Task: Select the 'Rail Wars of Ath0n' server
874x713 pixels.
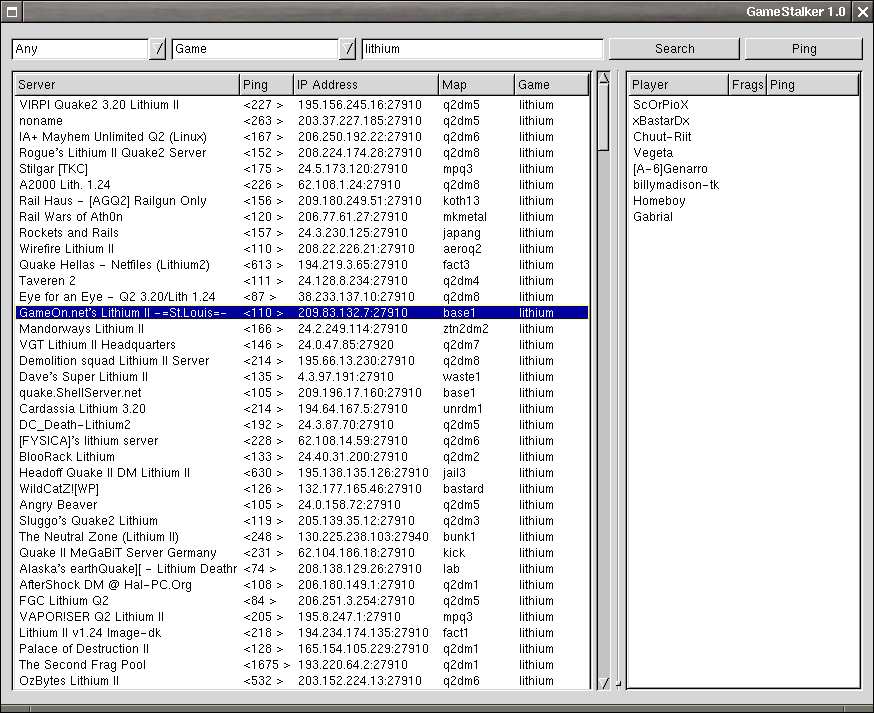Action: (x=71, y=217)
